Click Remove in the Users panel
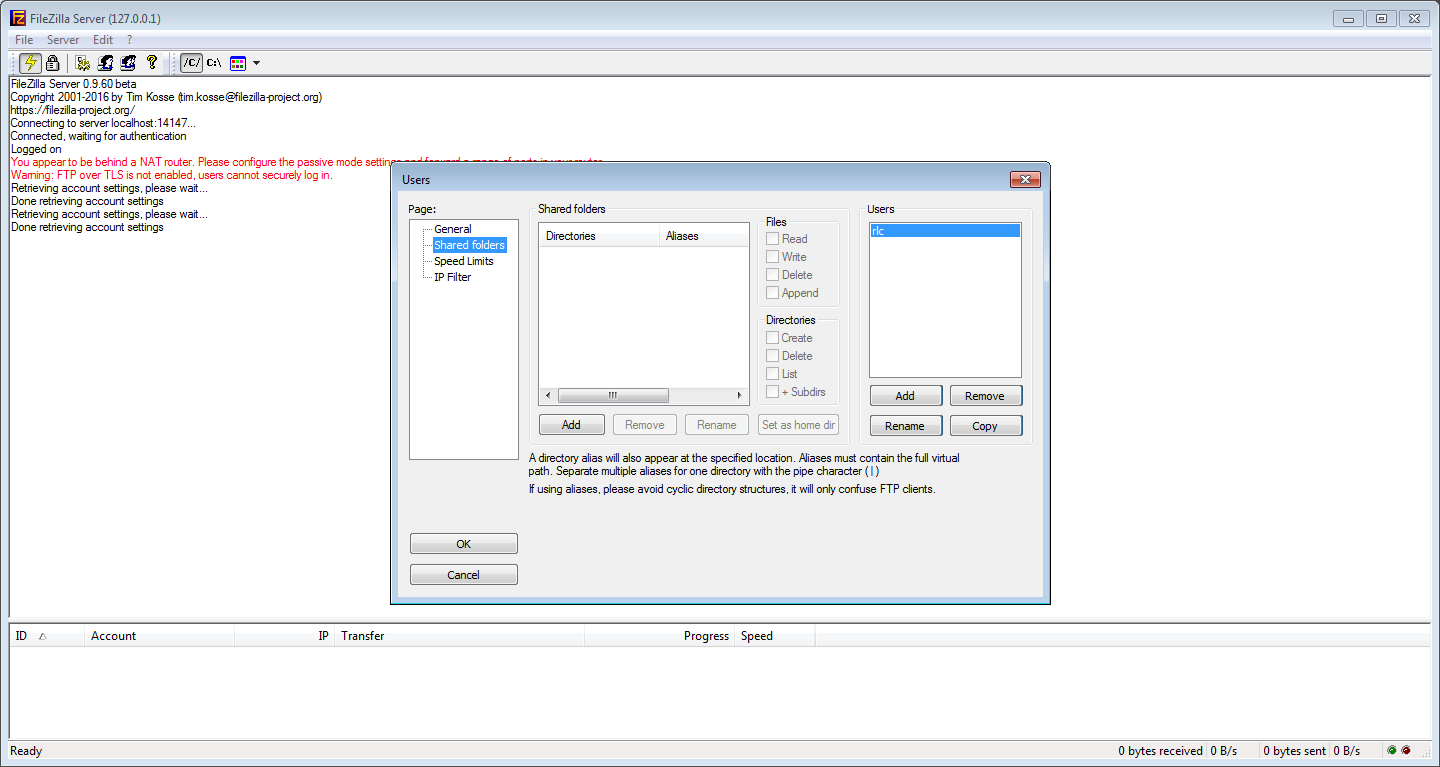The image size is (1440, 767). tap(985, 396)
